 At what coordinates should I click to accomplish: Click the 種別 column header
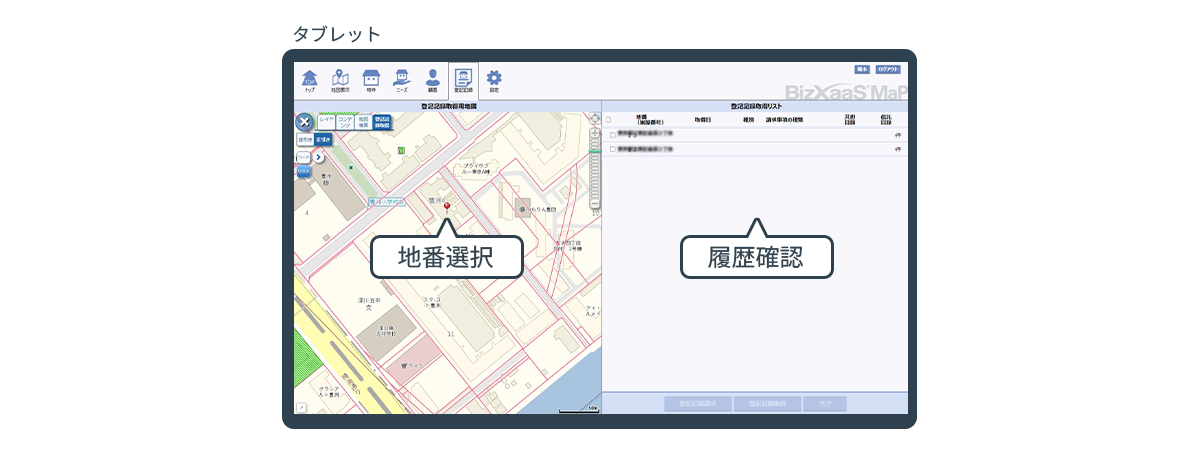coord(748,119)
